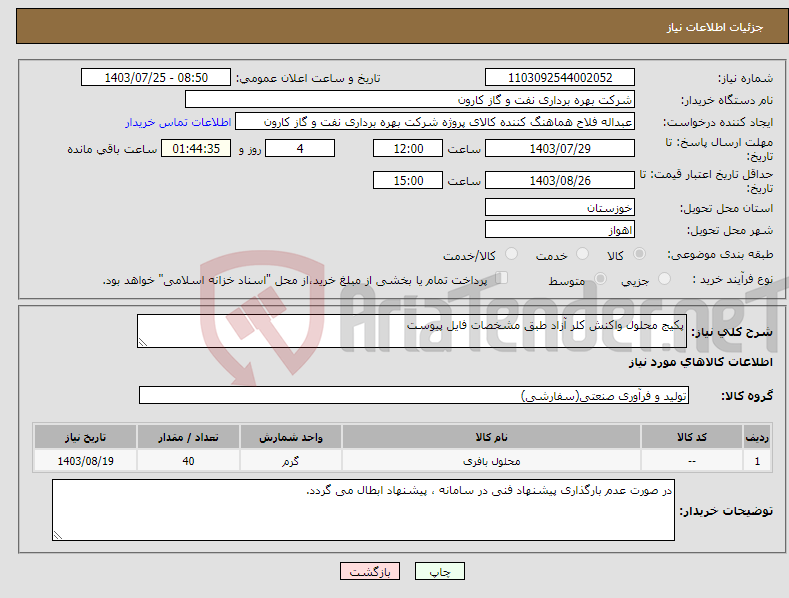Screen dimensions: 789x598
Task: Click the resize handle of description textarea
Action: 143,342
